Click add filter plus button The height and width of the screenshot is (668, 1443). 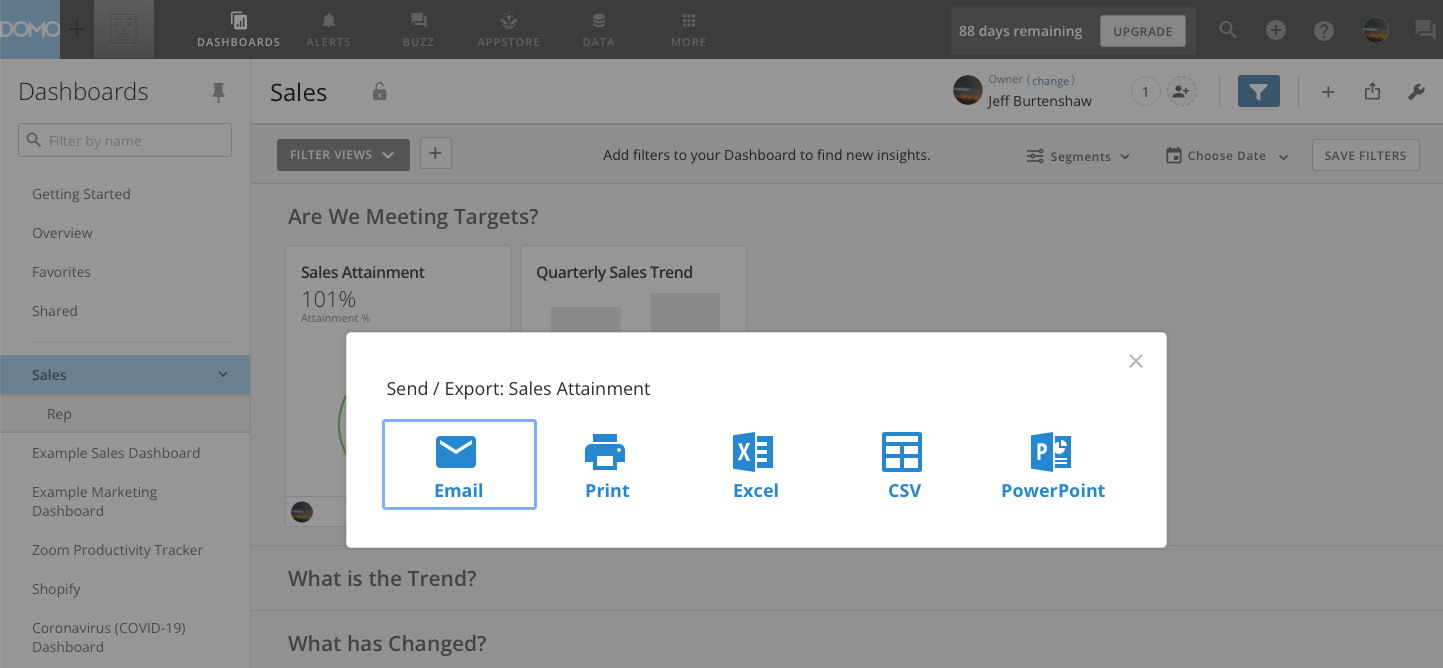click(436, 154)
